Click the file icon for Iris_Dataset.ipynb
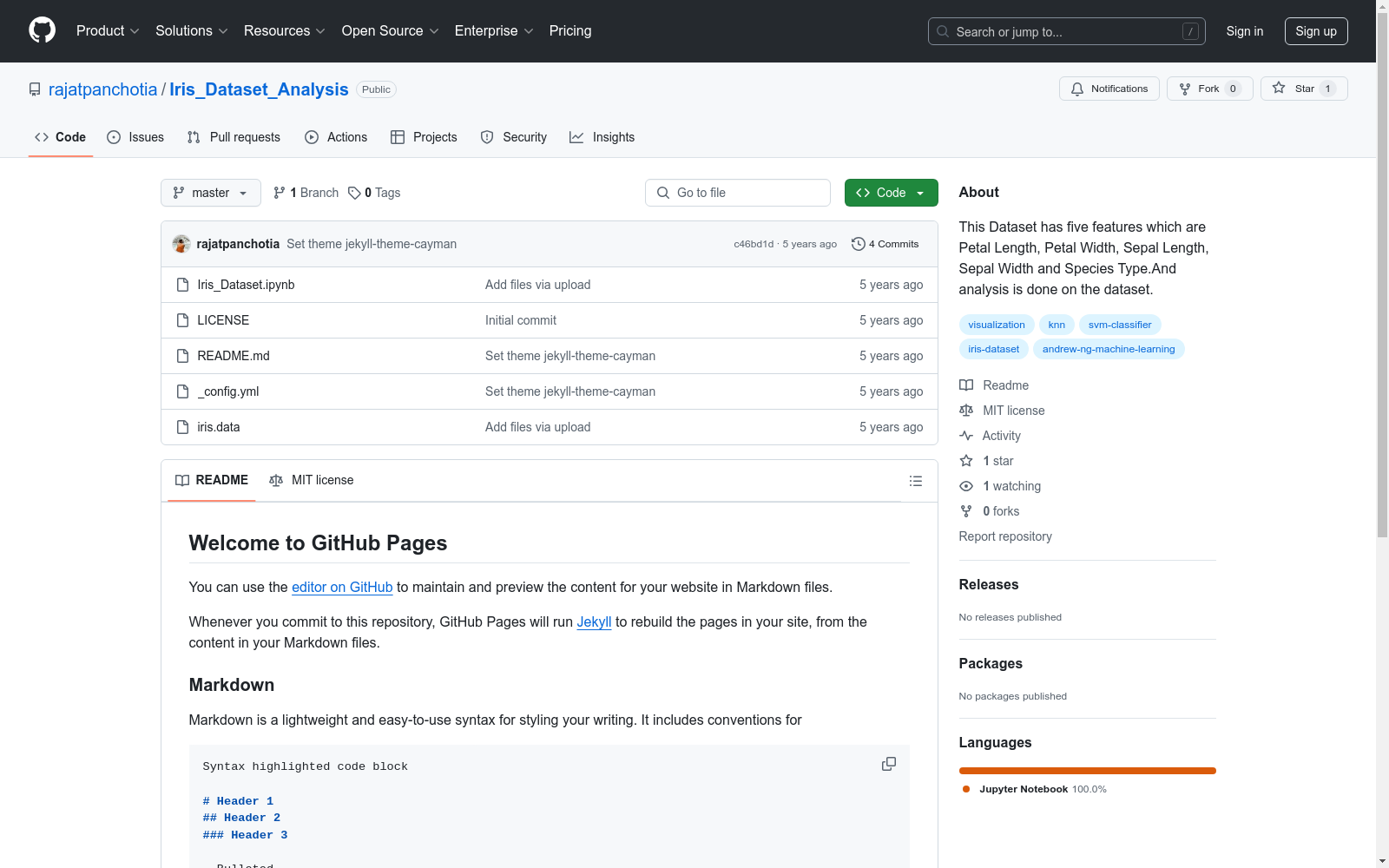 coord(182,285)
